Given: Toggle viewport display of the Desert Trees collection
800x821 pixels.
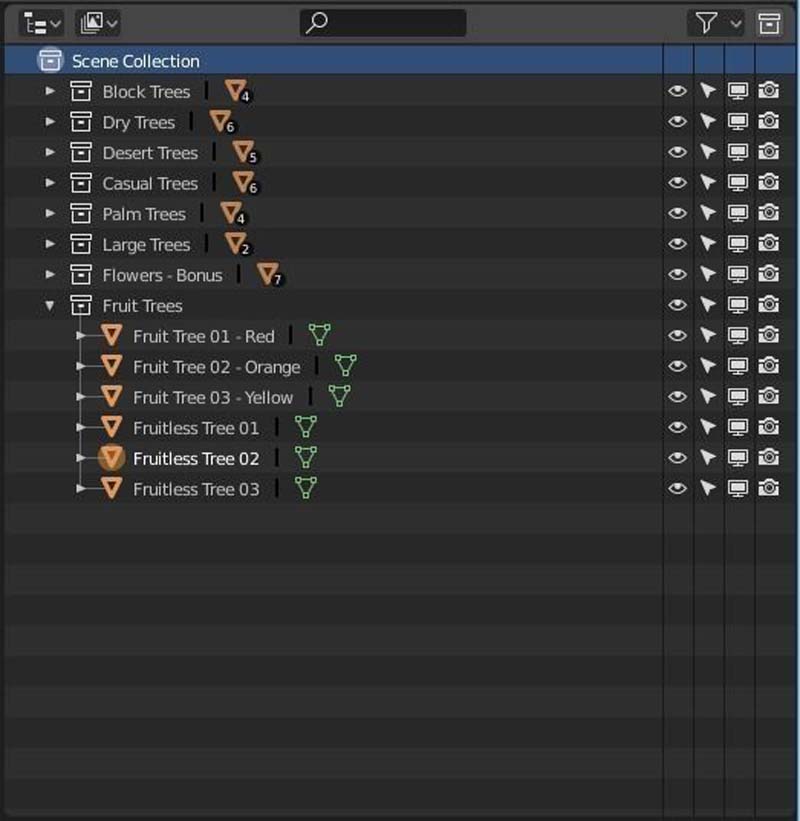Looking at the screenshot, I should (x=738, y=153).
